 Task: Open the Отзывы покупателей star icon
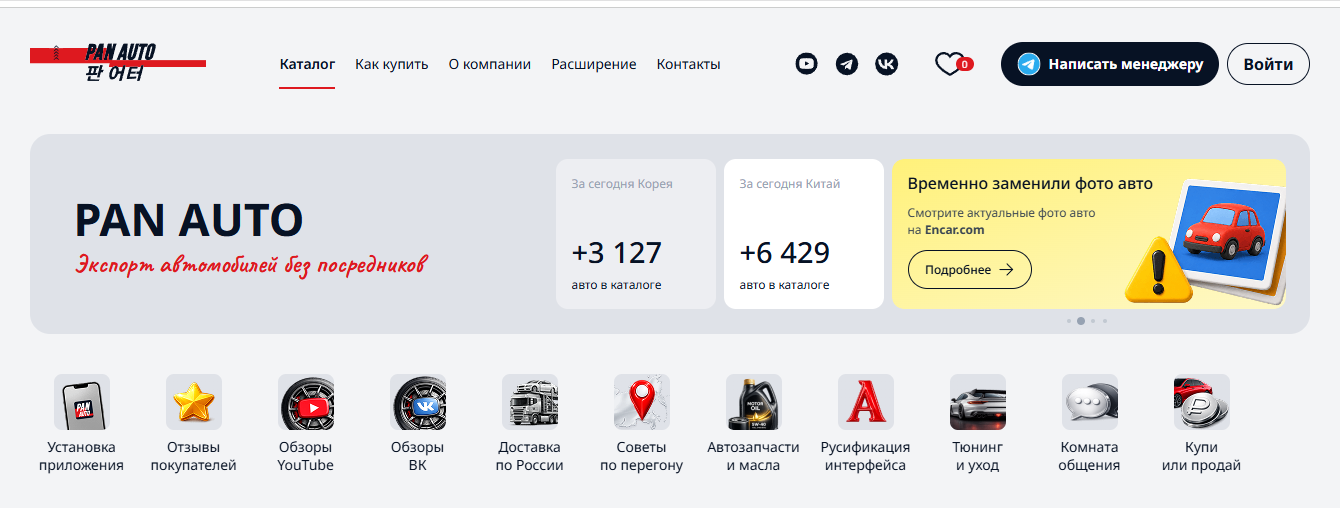click(x=194, y=402)
